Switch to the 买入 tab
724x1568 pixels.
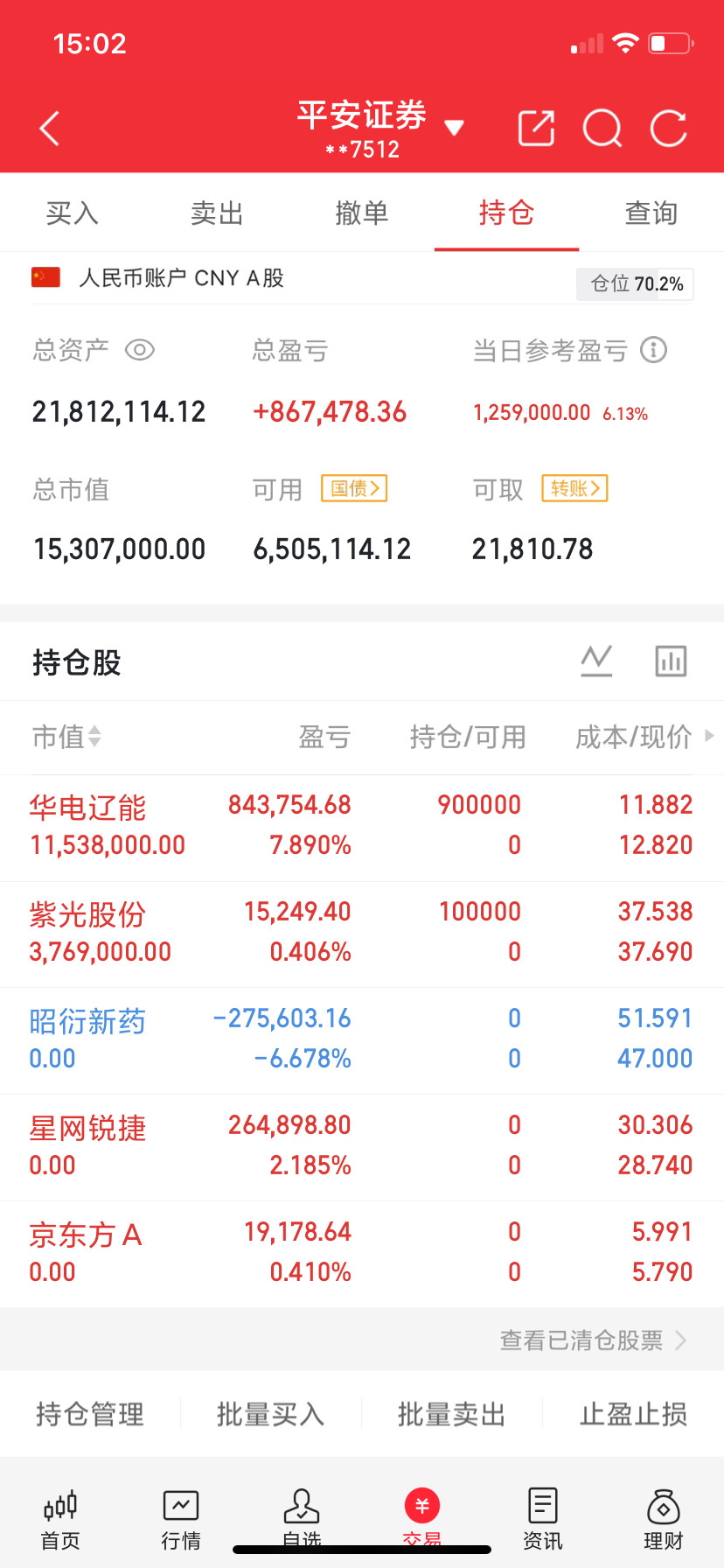click(x=73, y=213)
